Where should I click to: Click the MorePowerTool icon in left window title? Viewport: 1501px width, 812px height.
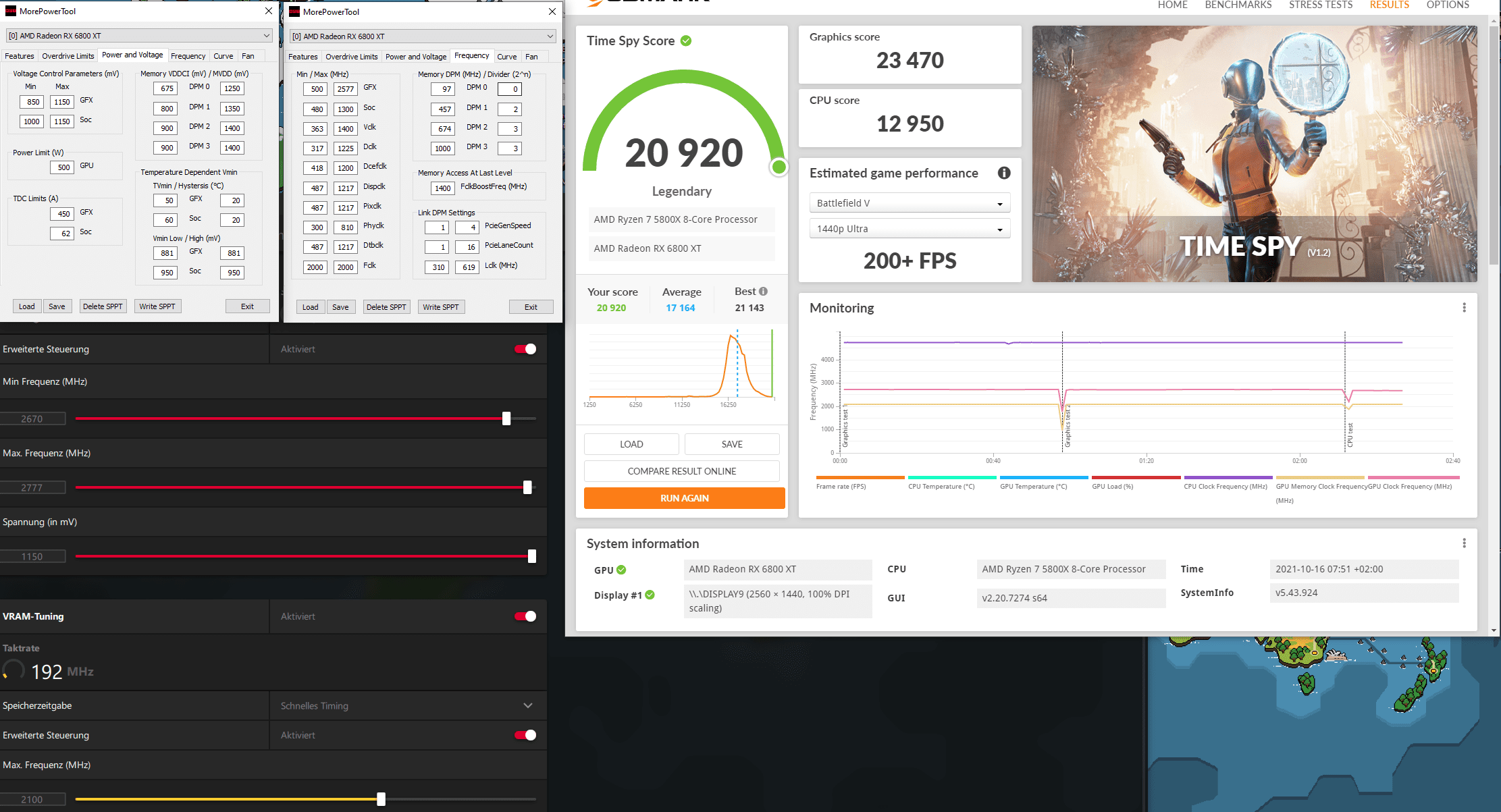click(11, 11)
